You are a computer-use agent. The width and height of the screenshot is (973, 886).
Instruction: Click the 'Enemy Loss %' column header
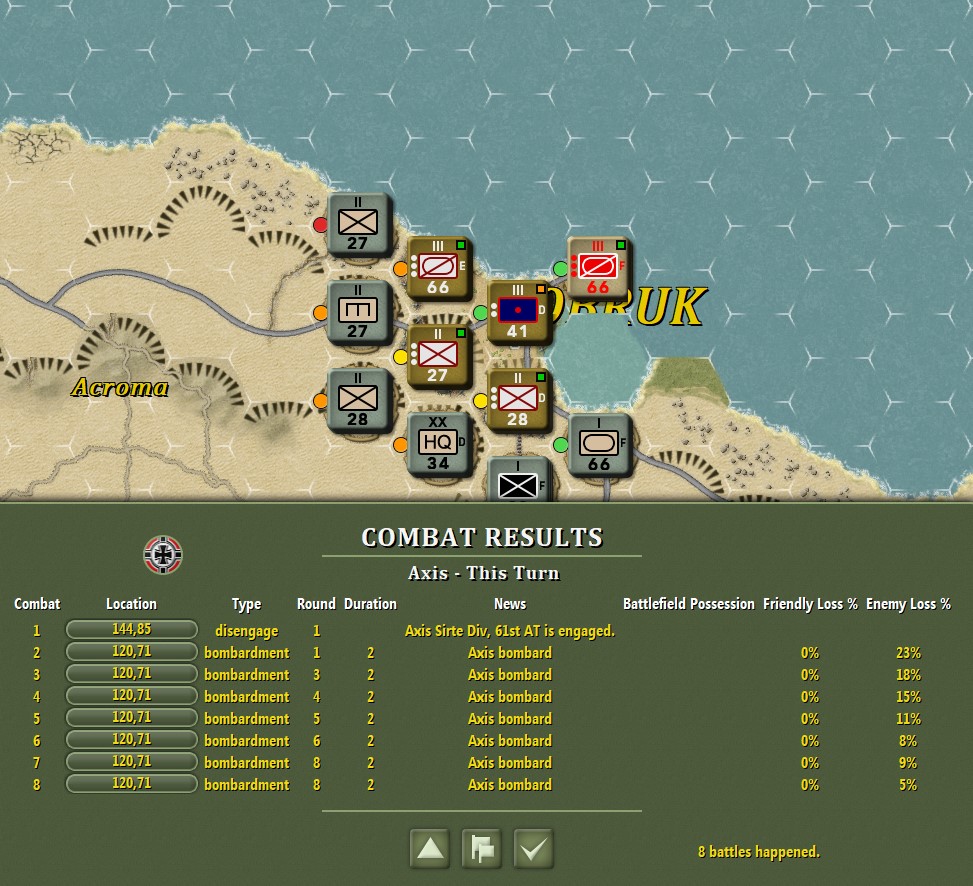coord(908,604)
